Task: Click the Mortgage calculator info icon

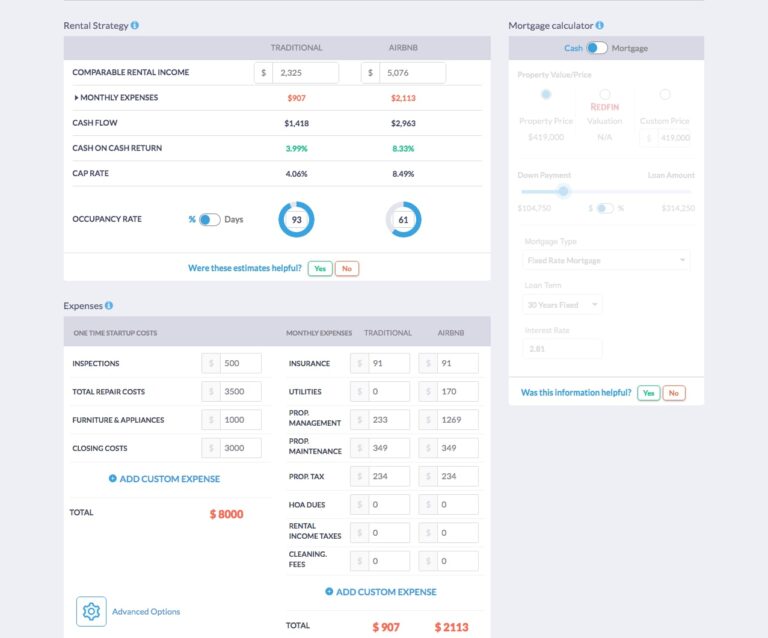Action: click(x=599, y=25)
